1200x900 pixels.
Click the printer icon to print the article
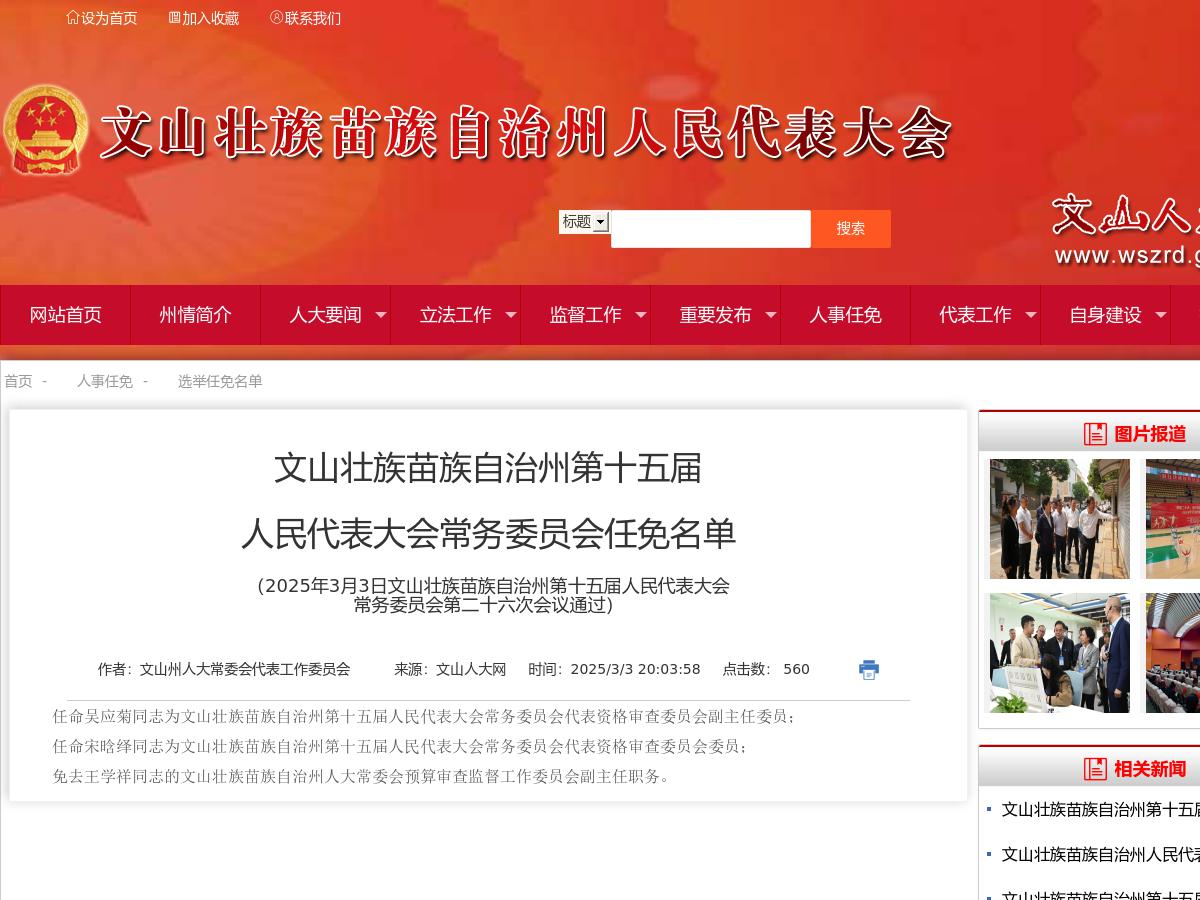pyautogui.click(x=868, y=669)
